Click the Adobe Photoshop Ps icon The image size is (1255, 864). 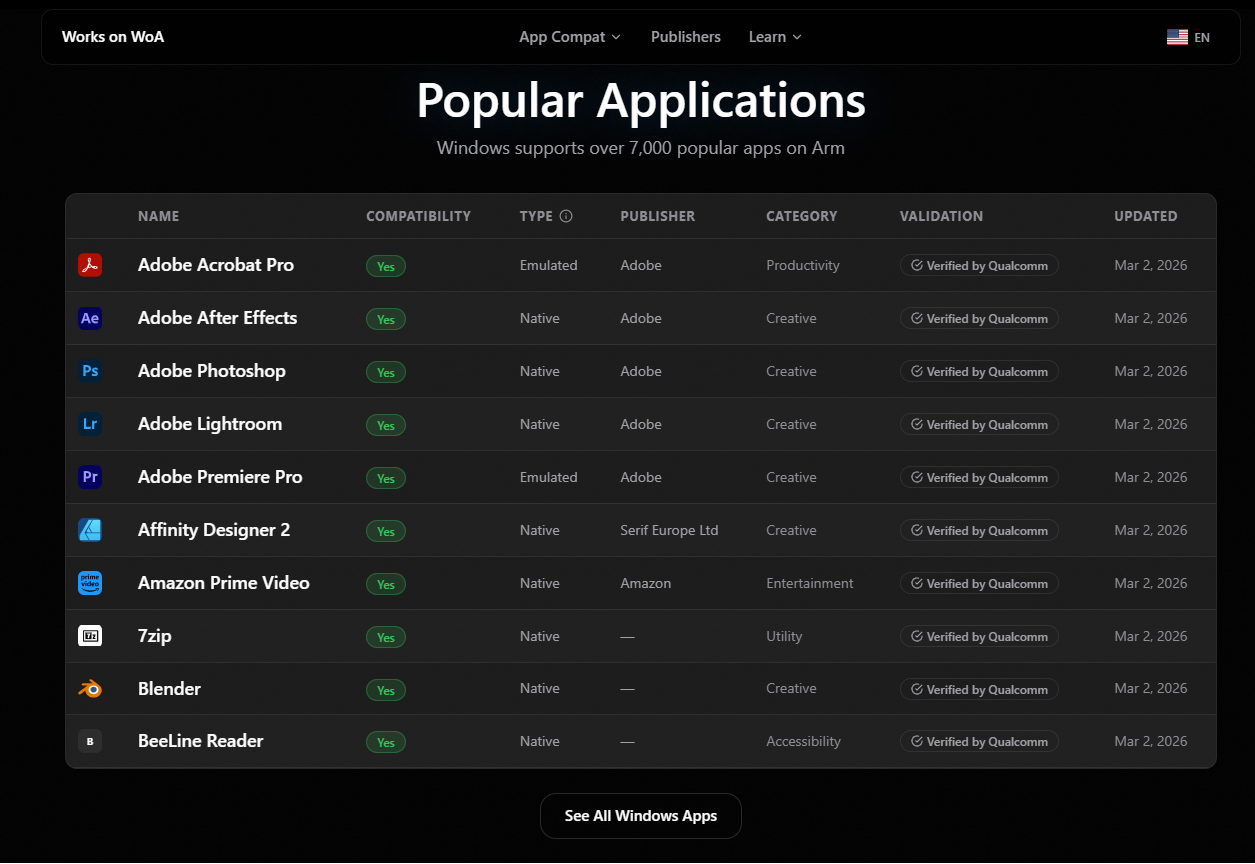point(90,371)
